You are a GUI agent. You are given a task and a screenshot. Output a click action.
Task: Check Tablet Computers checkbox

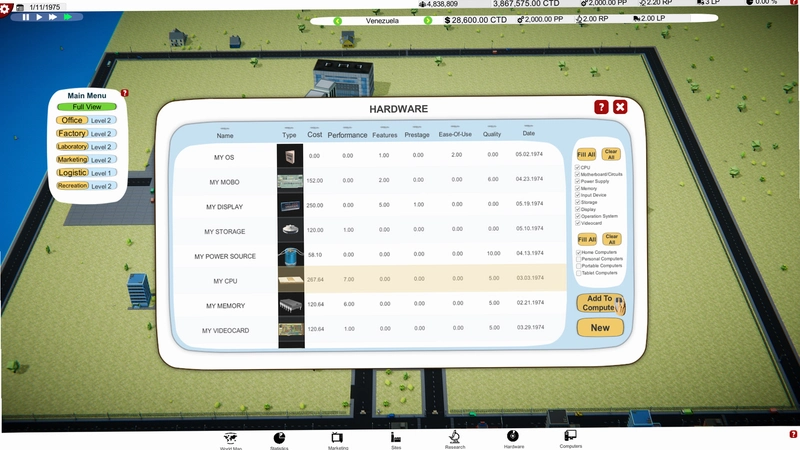pyautogui.click(x=579, y=273)
